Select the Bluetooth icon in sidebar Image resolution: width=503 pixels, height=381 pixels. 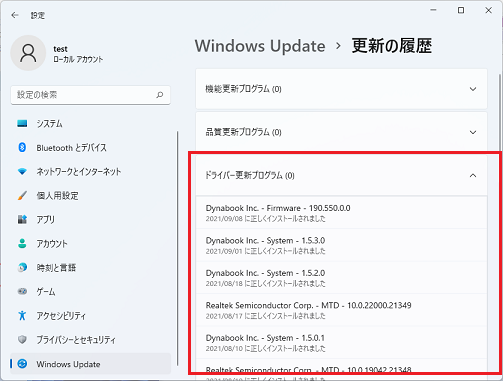(22, 147)
